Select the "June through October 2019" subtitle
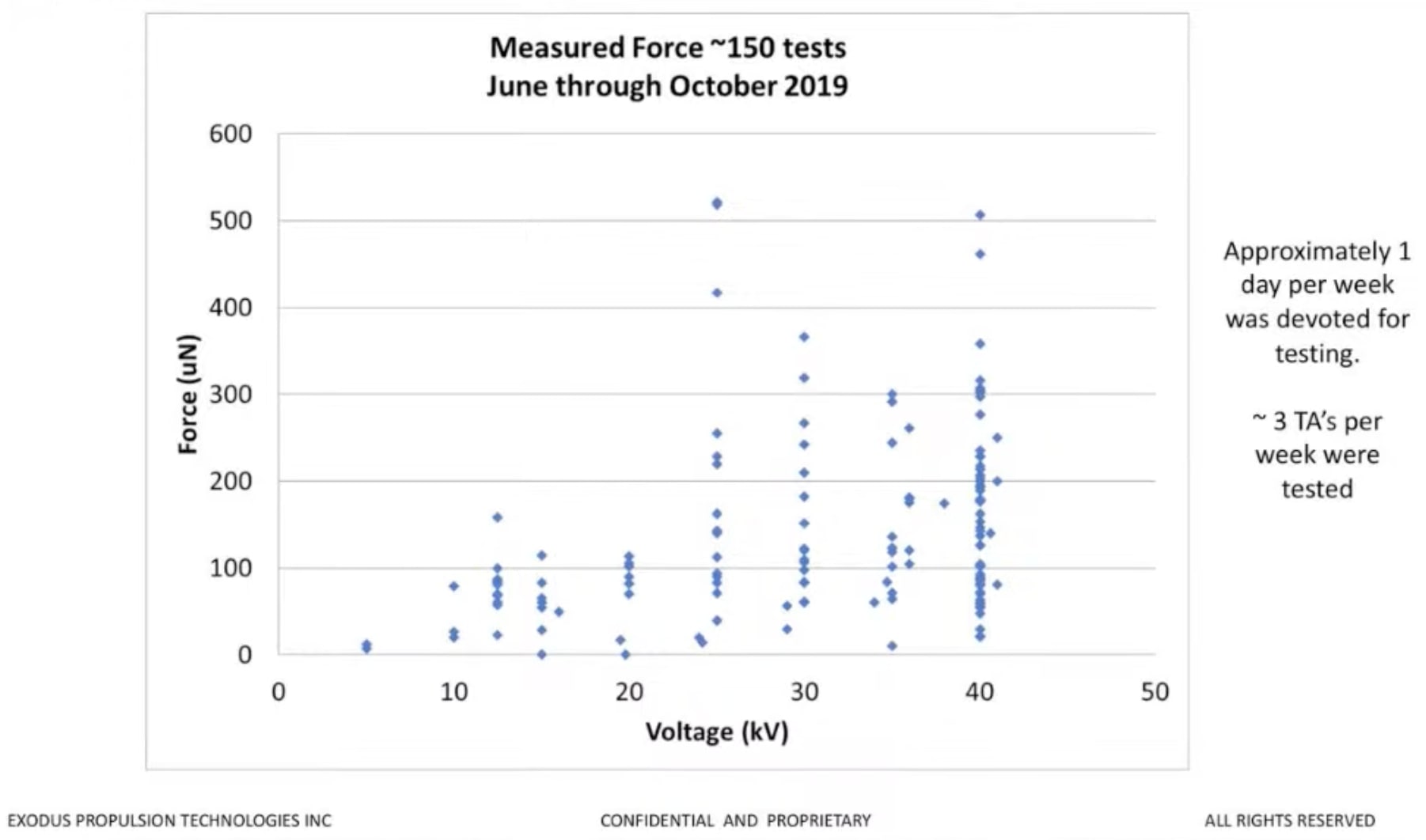1426x840 pixels. pyautogui.click(x=667, y=85)
